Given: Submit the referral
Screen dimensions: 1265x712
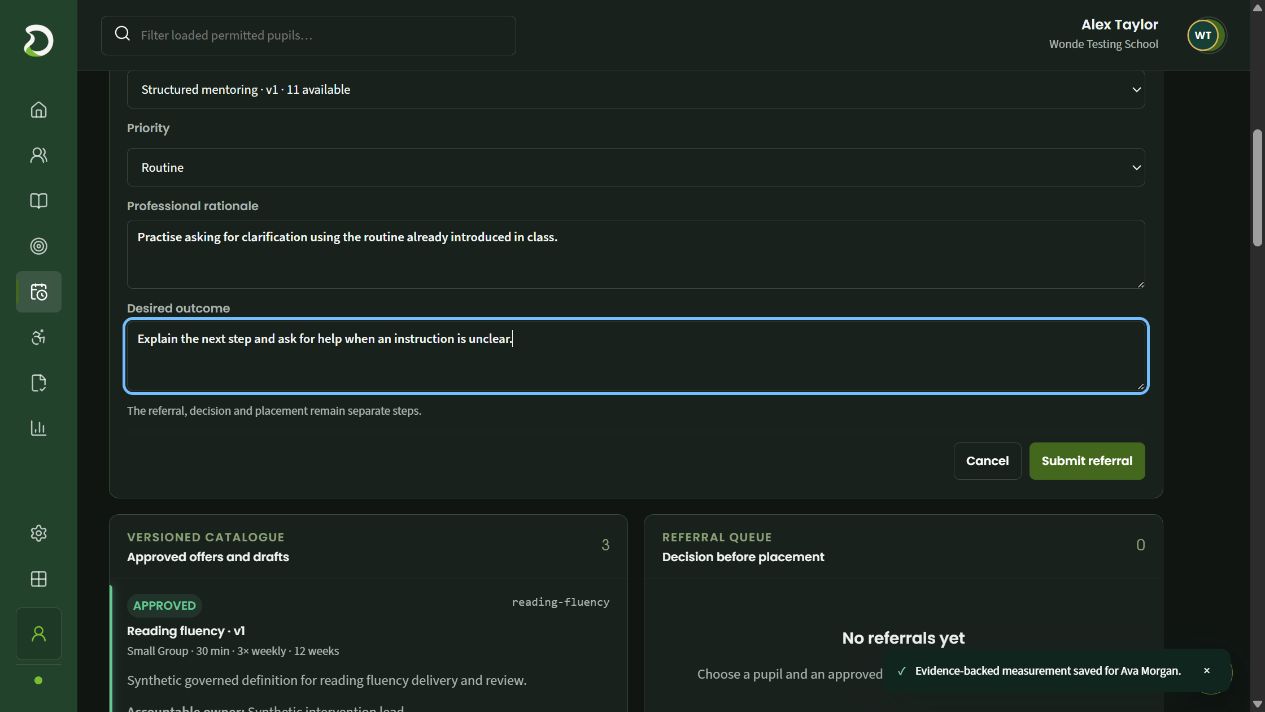Looking at the screenshot, I should pos(1087,461).
